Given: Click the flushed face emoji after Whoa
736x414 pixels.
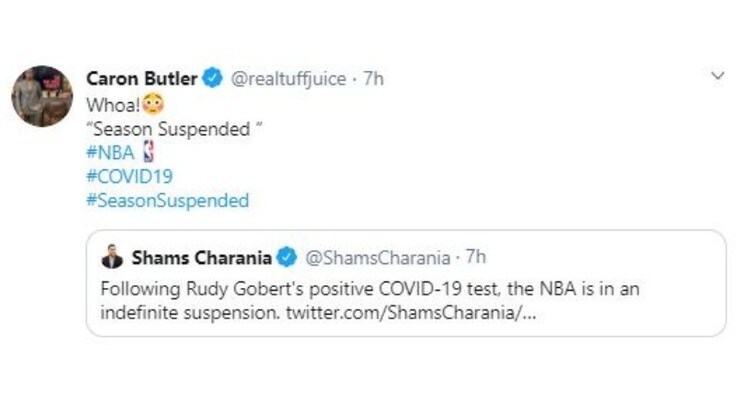Looking at the screenshot, I should click(x=153, y=104).
